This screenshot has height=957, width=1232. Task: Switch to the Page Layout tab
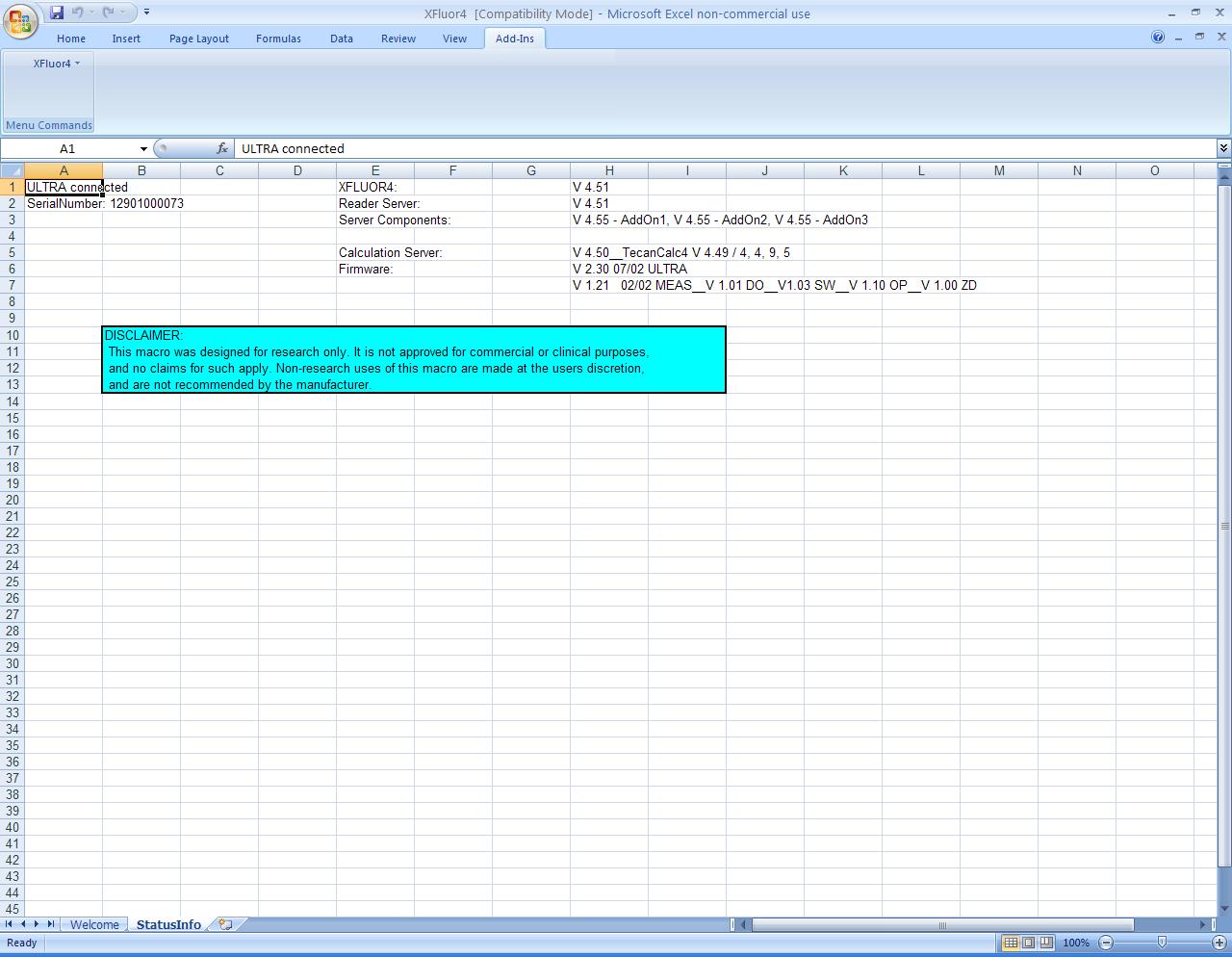coord(199,39)
